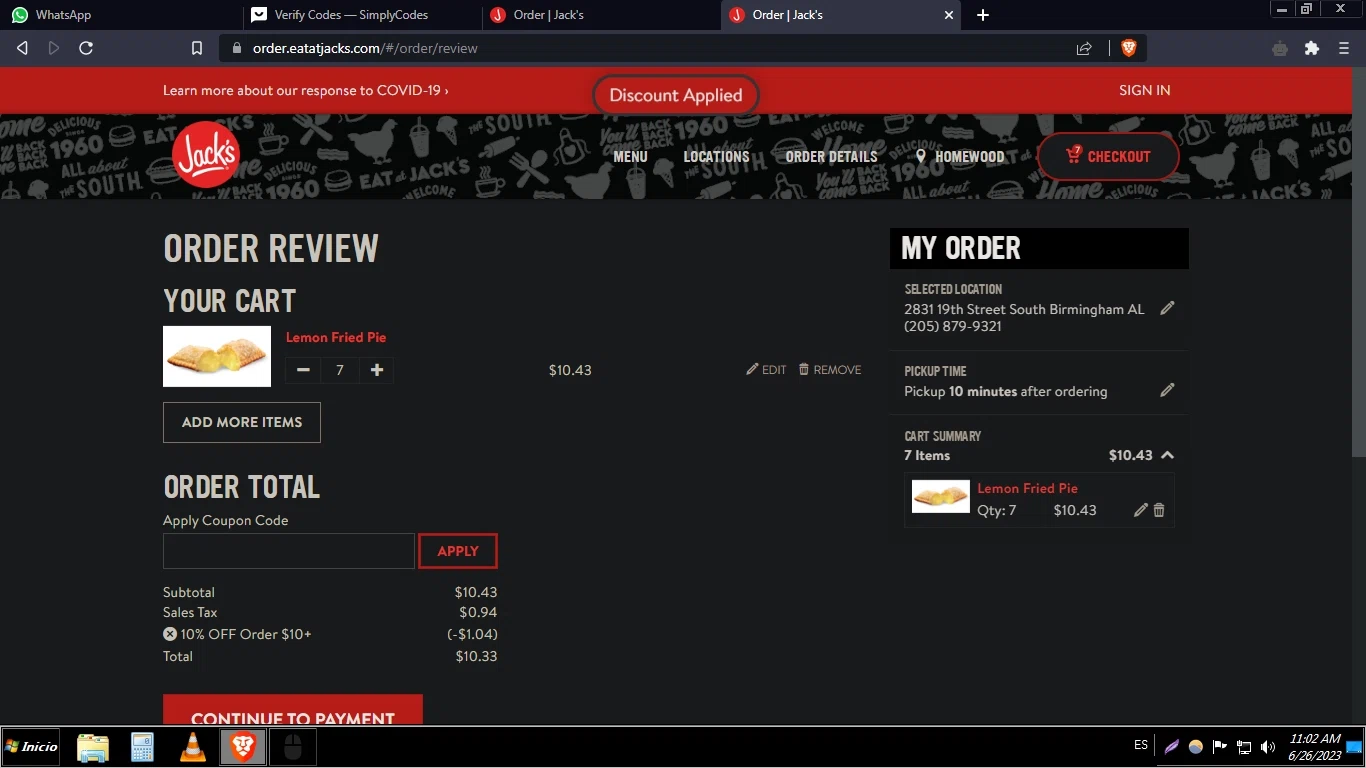This screenshot has width=1366, height=768.
Task: Open the LOCATIONS navigation item
Action: point(716,156)
